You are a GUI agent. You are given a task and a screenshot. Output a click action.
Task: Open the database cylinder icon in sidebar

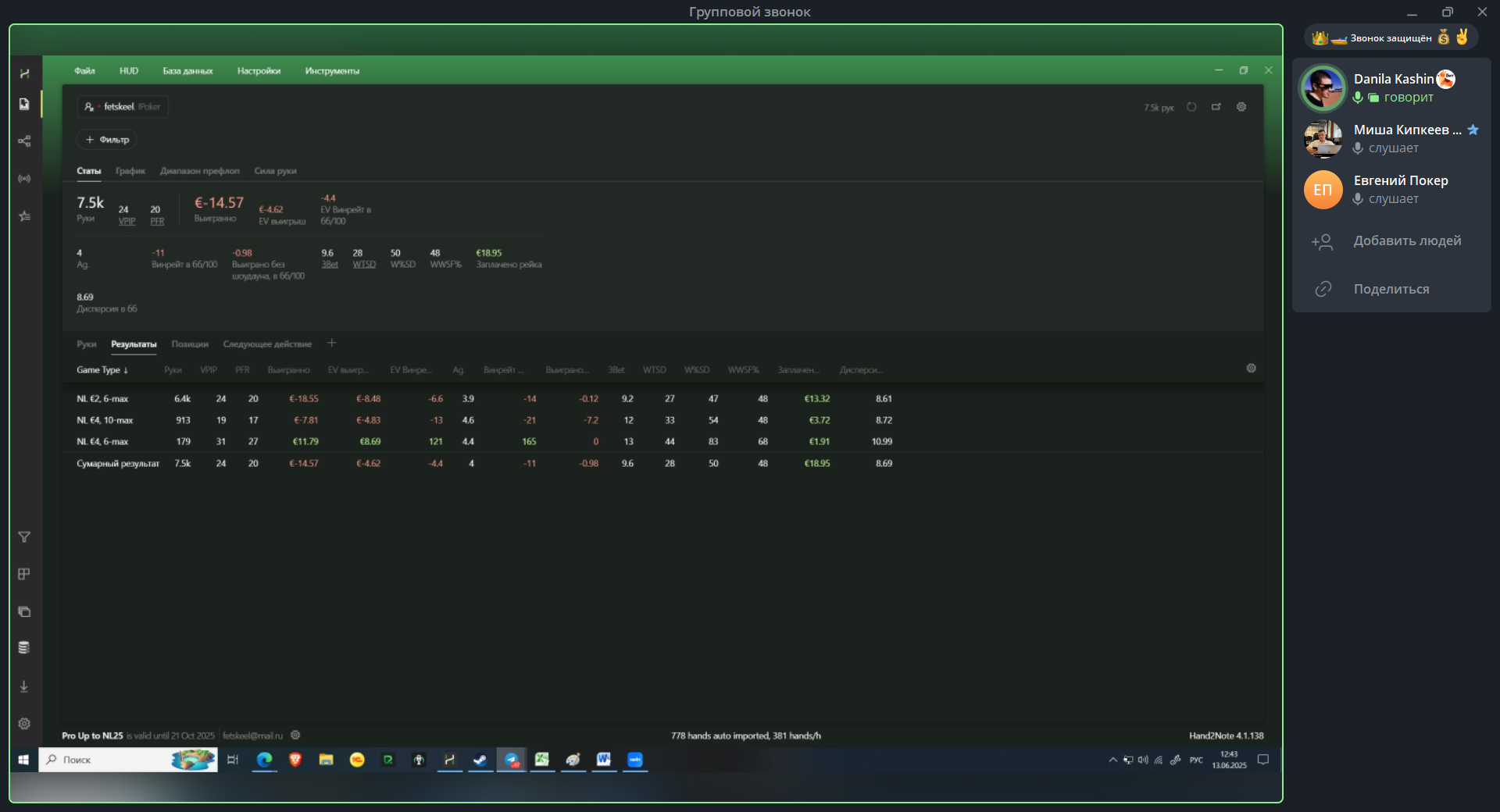coord(24,647)
